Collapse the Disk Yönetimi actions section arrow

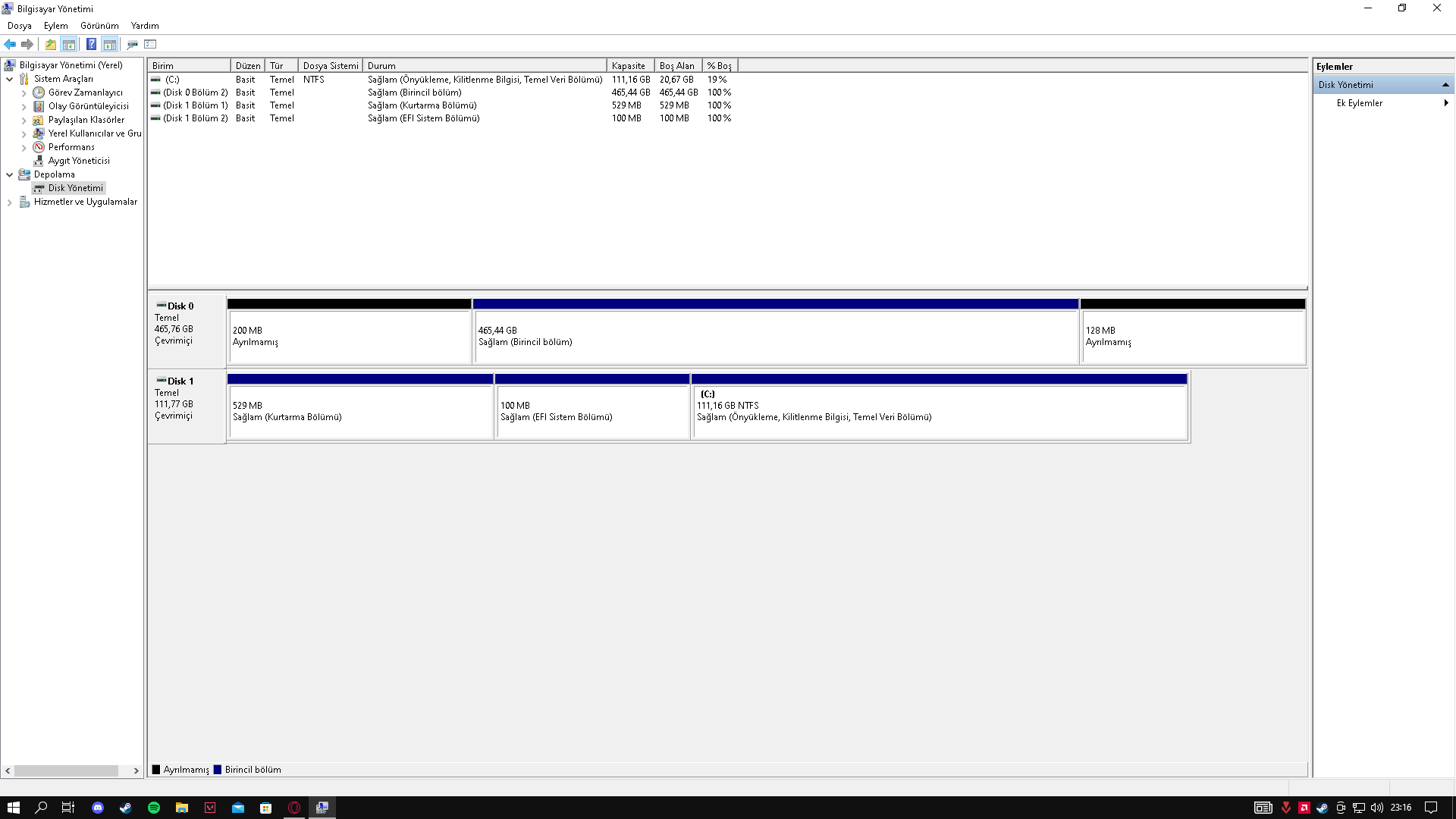[1445, 85]
